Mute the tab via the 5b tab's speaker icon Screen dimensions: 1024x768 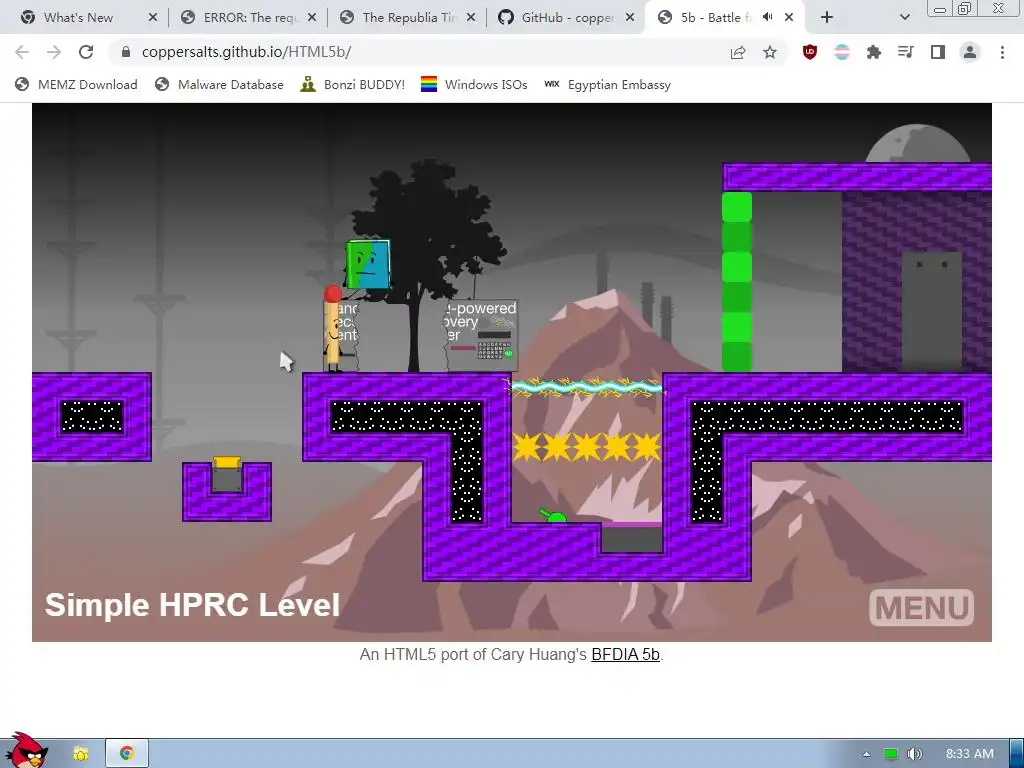(767, 18)
